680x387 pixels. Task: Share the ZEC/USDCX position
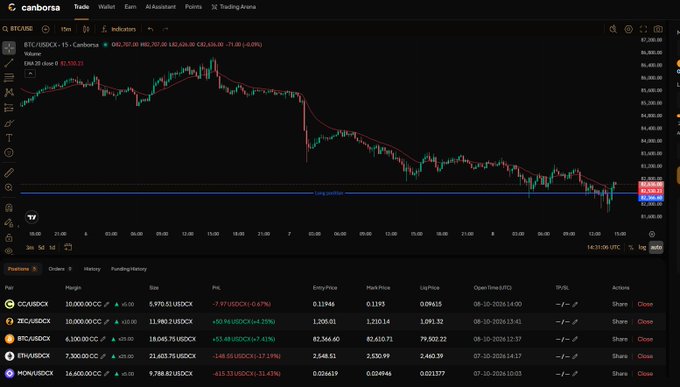(x=620, y=321)
